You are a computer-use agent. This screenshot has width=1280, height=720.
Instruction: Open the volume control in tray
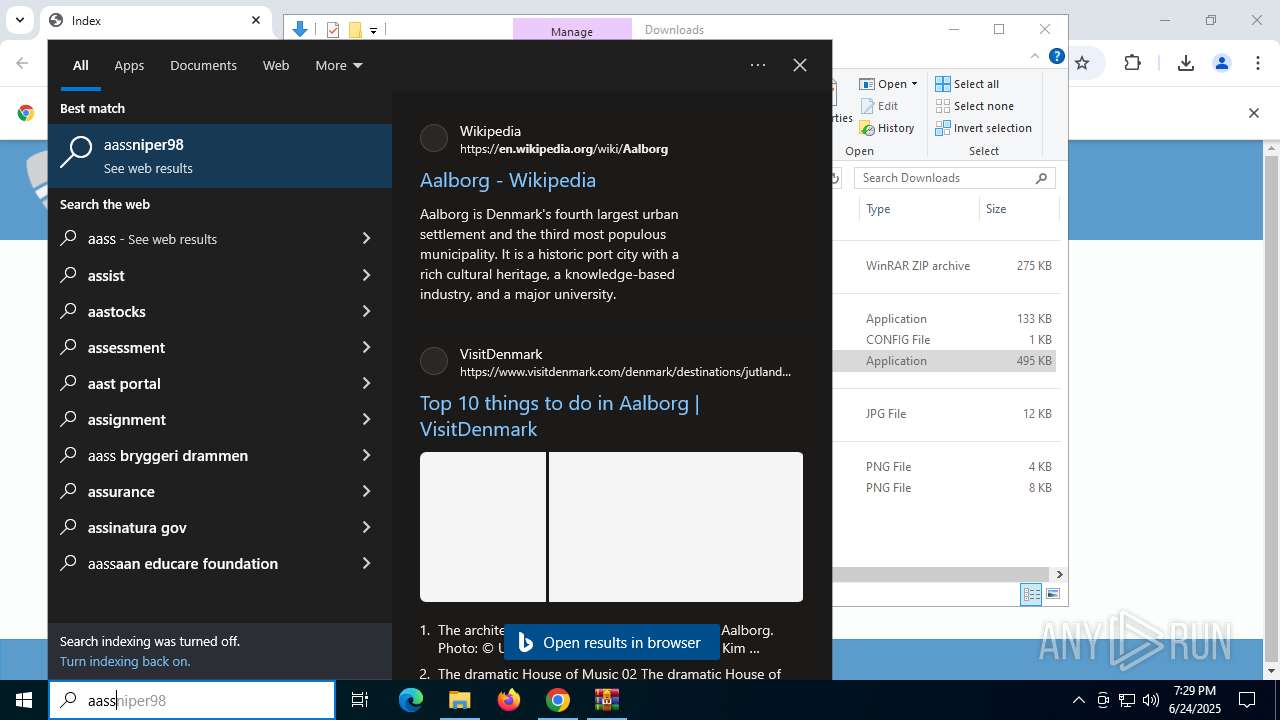1151,700
